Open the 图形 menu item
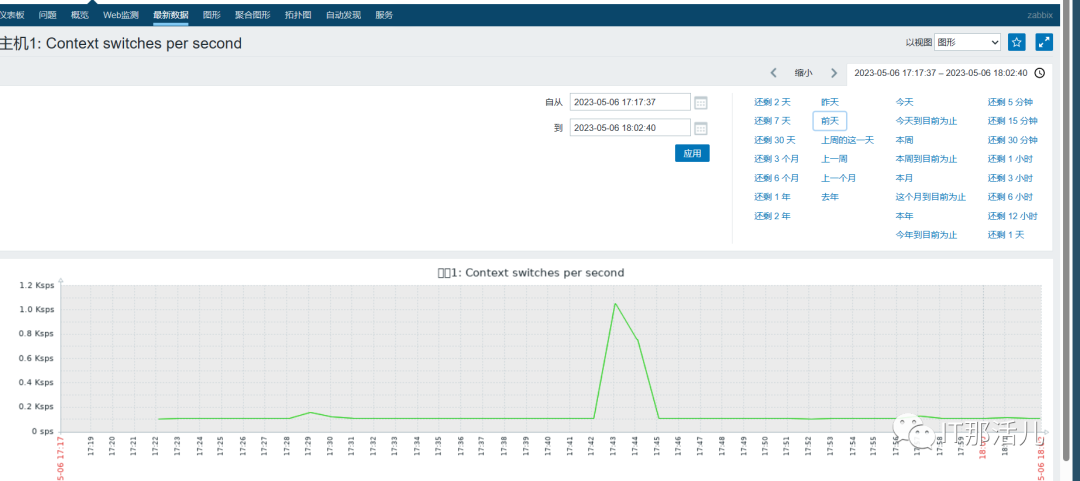Viewport: 1080px width, 481px height. 212,14
